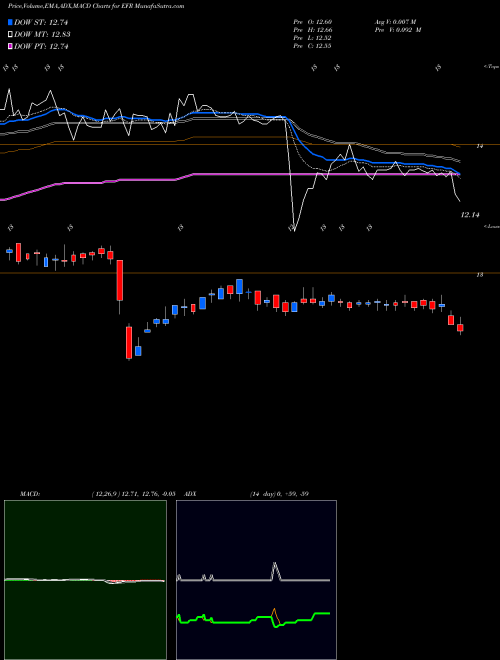Click the magenta DOW PT legend swatch

coord(10,46)
